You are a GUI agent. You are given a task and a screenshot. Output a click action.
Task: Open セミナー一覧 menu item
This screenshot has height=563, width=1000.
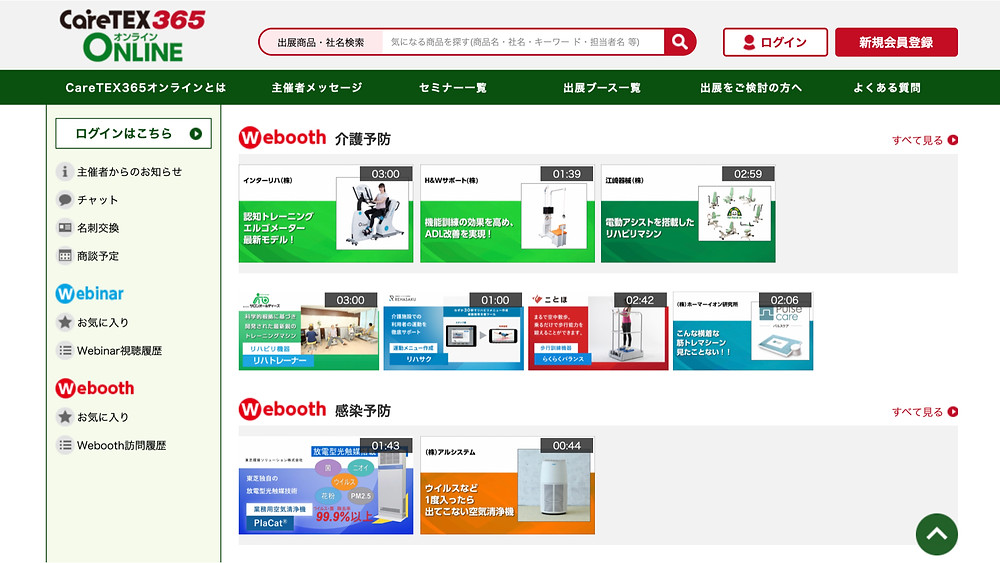(453, 88)
